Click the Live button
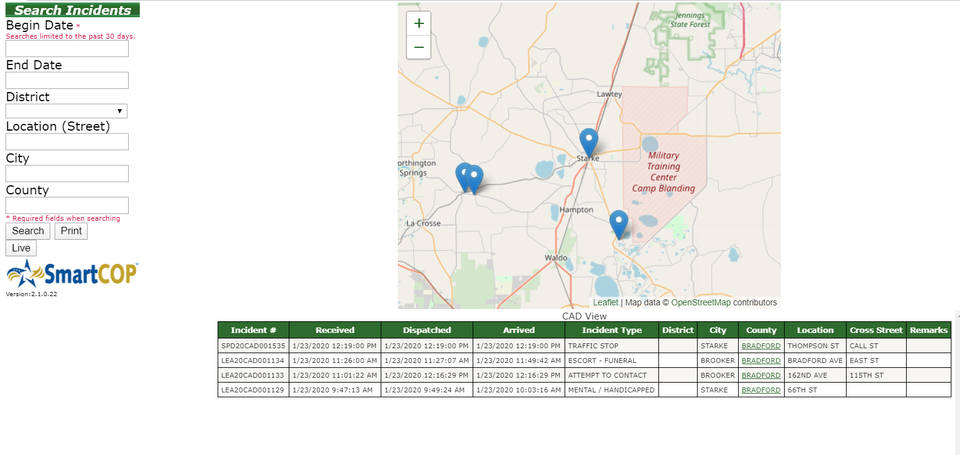Image resolution: width=960 pixels, height=455 pixels. 21,248
